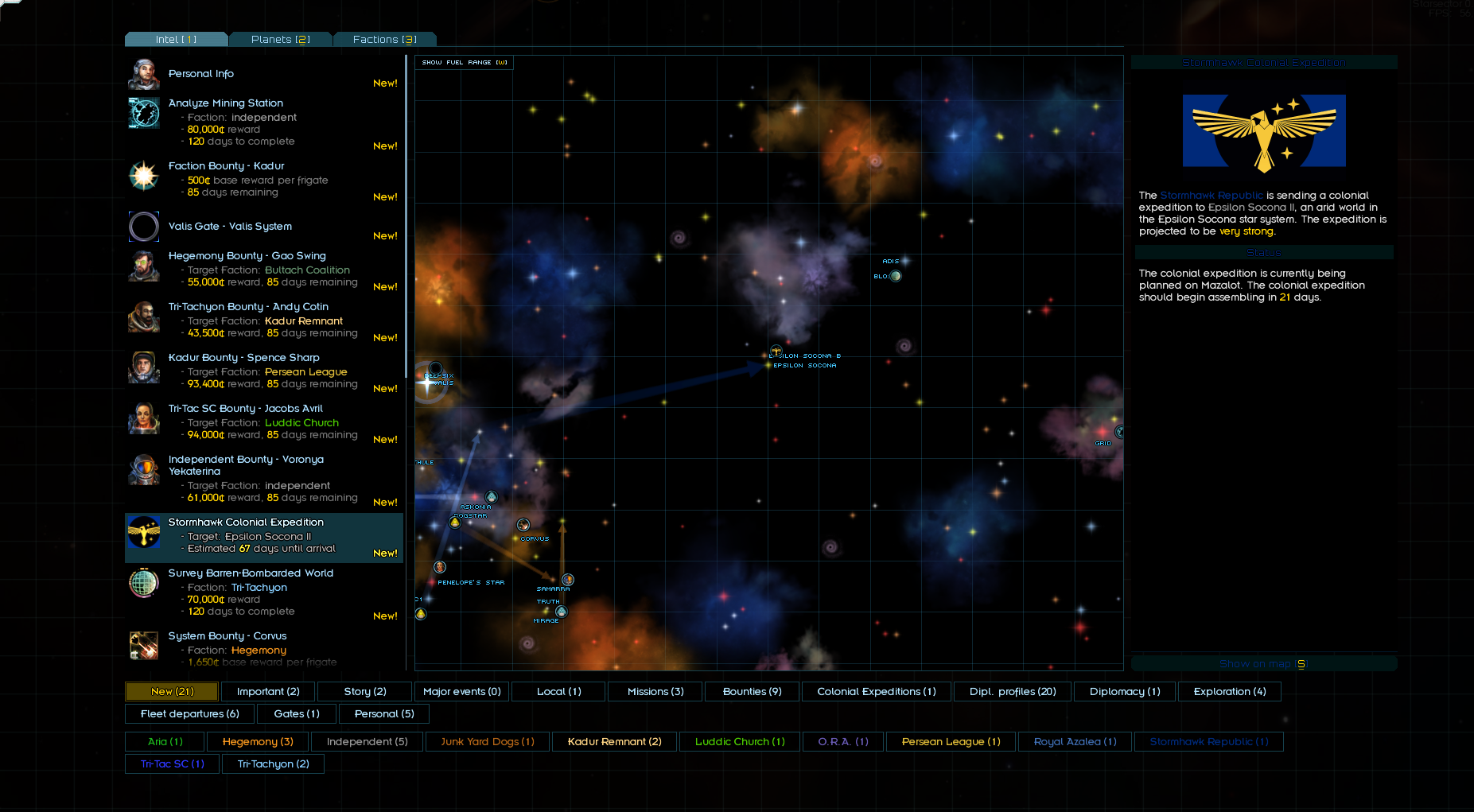Select the Survey Barren-Bombarded World globe icon
Viewport: 1474px width, 812px height.
[144, 584]
